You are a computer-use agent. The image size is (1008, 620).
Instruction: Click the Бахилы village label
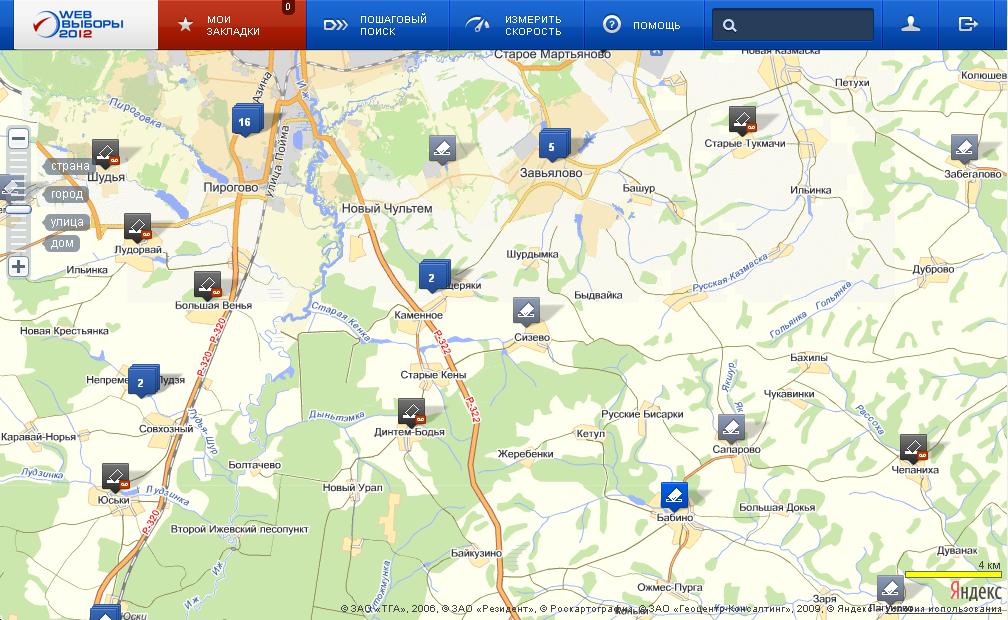pos(809,358)
